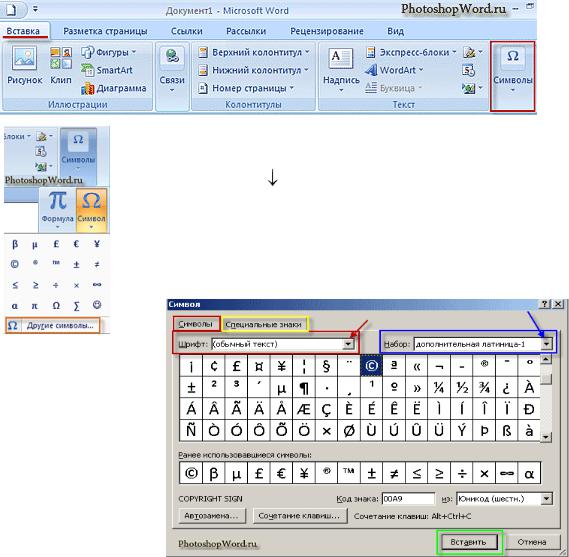The height and width of the screenshot is (557, 569).
Task: Click the Автозамена button
Action: point(212,516)
